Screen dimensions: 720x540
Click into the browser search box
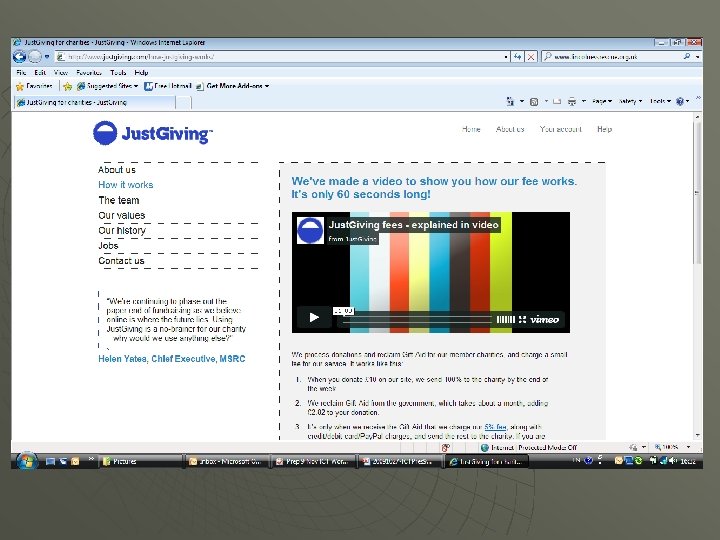(613, 57)
